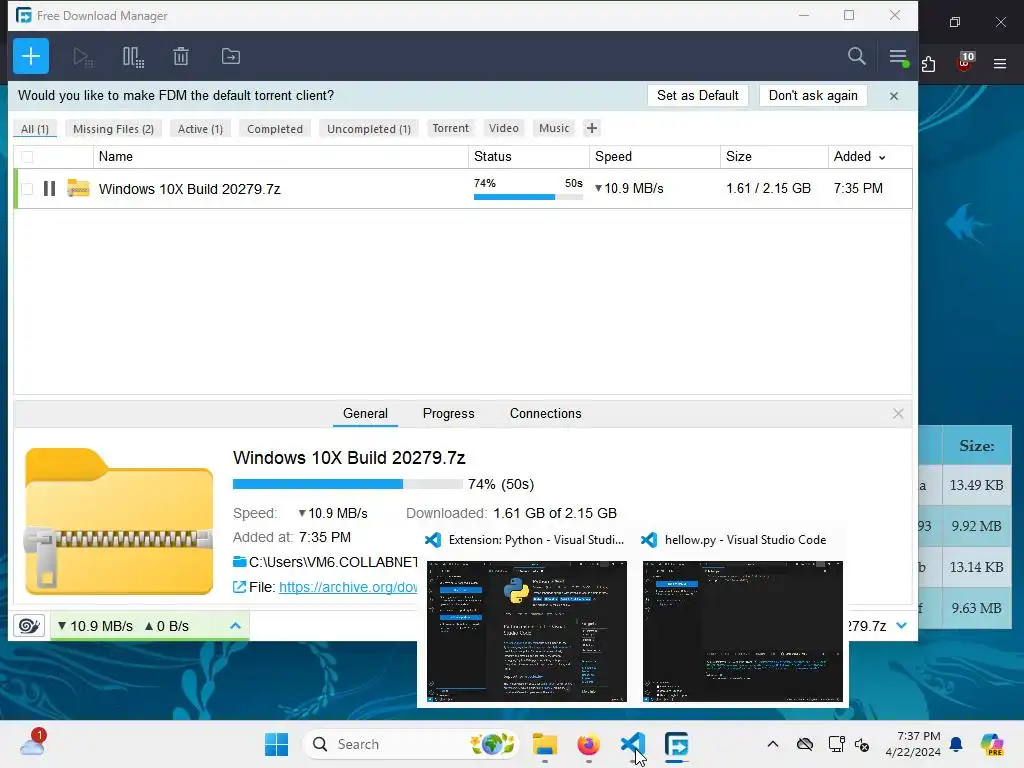Open the Connections details tab
Screen dimensions: 1024x768
(545, 413)
